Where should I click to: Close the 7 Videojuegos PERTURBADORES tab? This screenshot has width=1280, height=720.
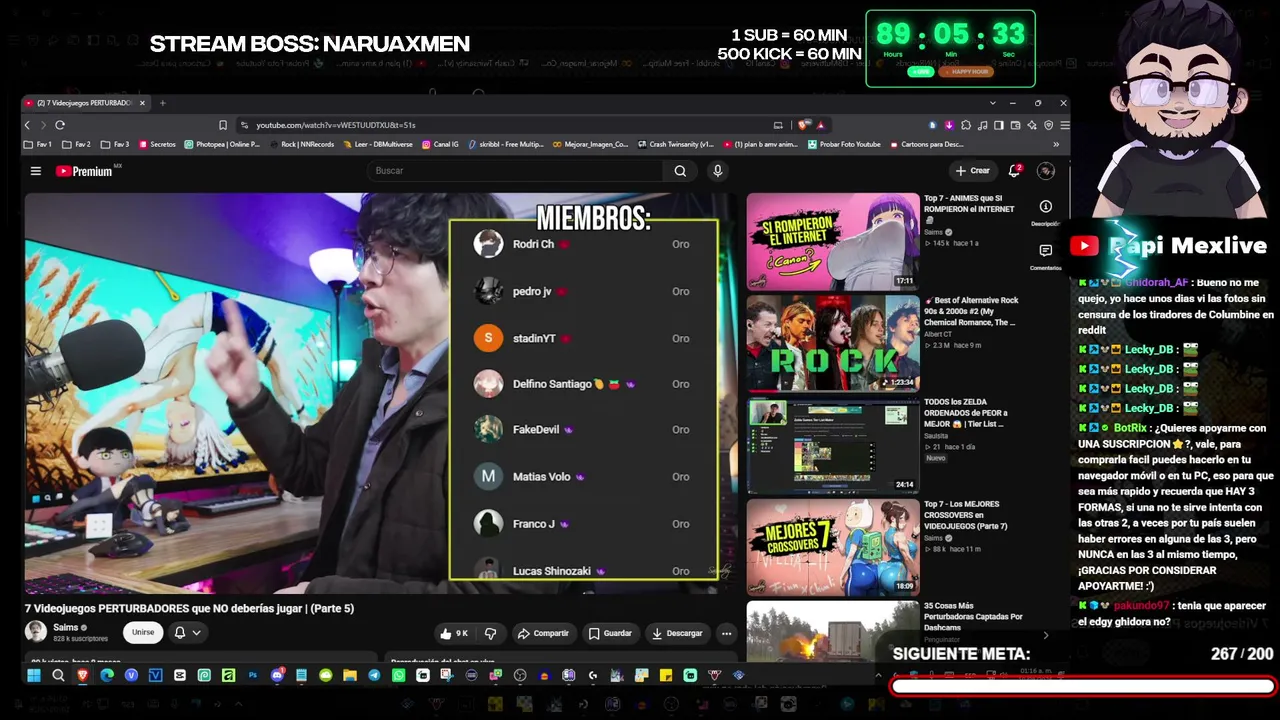coord(142,103)
